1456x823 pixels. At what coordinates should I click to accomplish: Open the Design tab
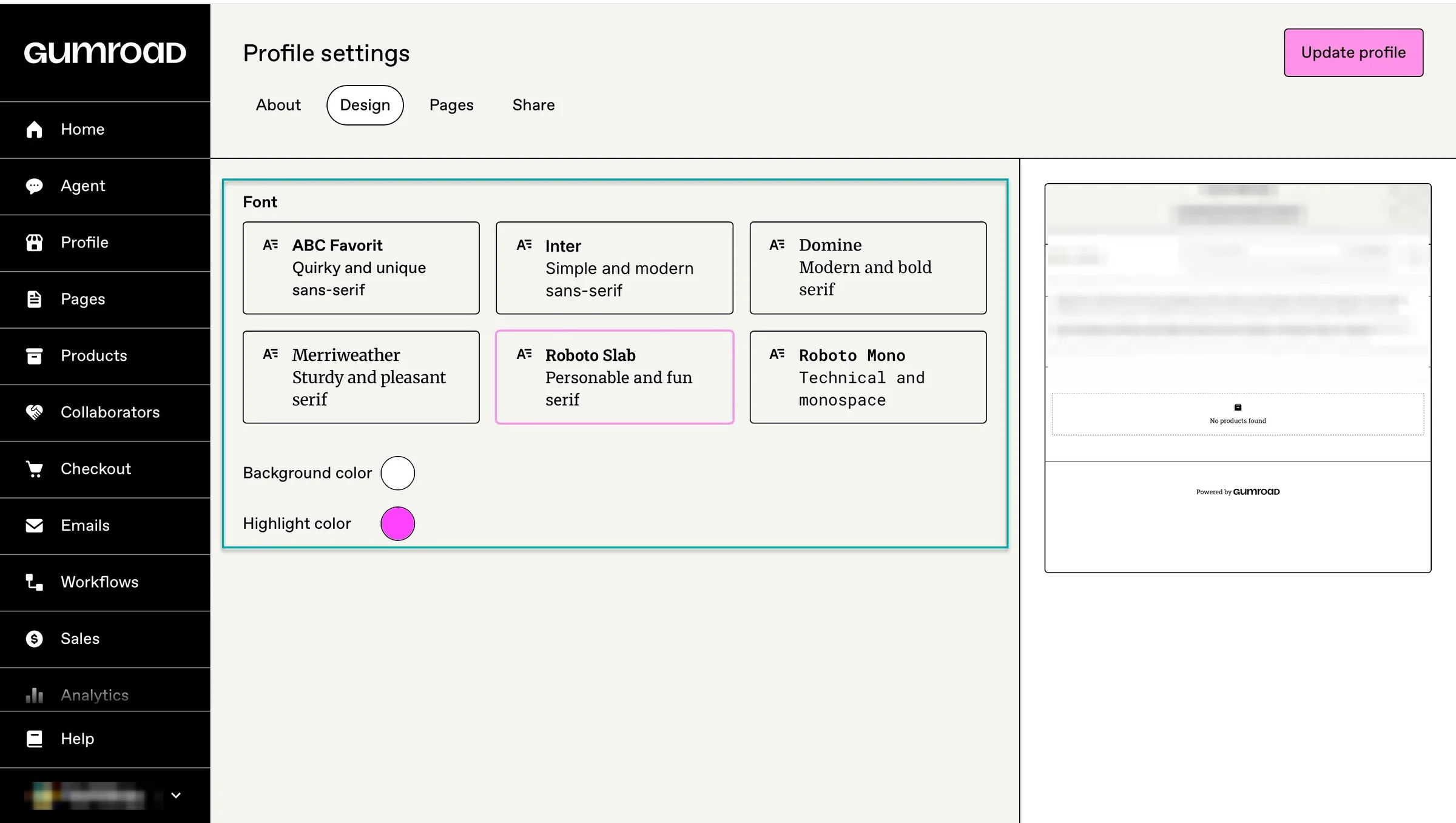pyautogui.click(x=365, y=105)
